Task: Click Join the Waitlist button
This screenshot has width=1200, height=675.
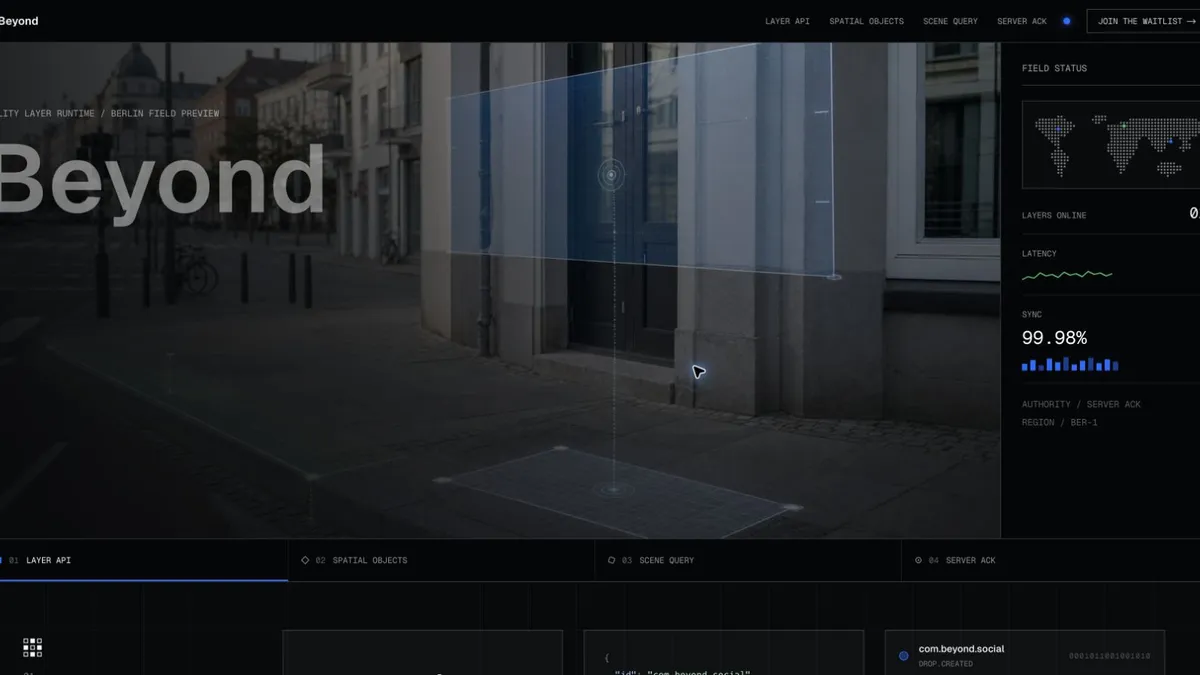Action: [x=1146, y=21]
